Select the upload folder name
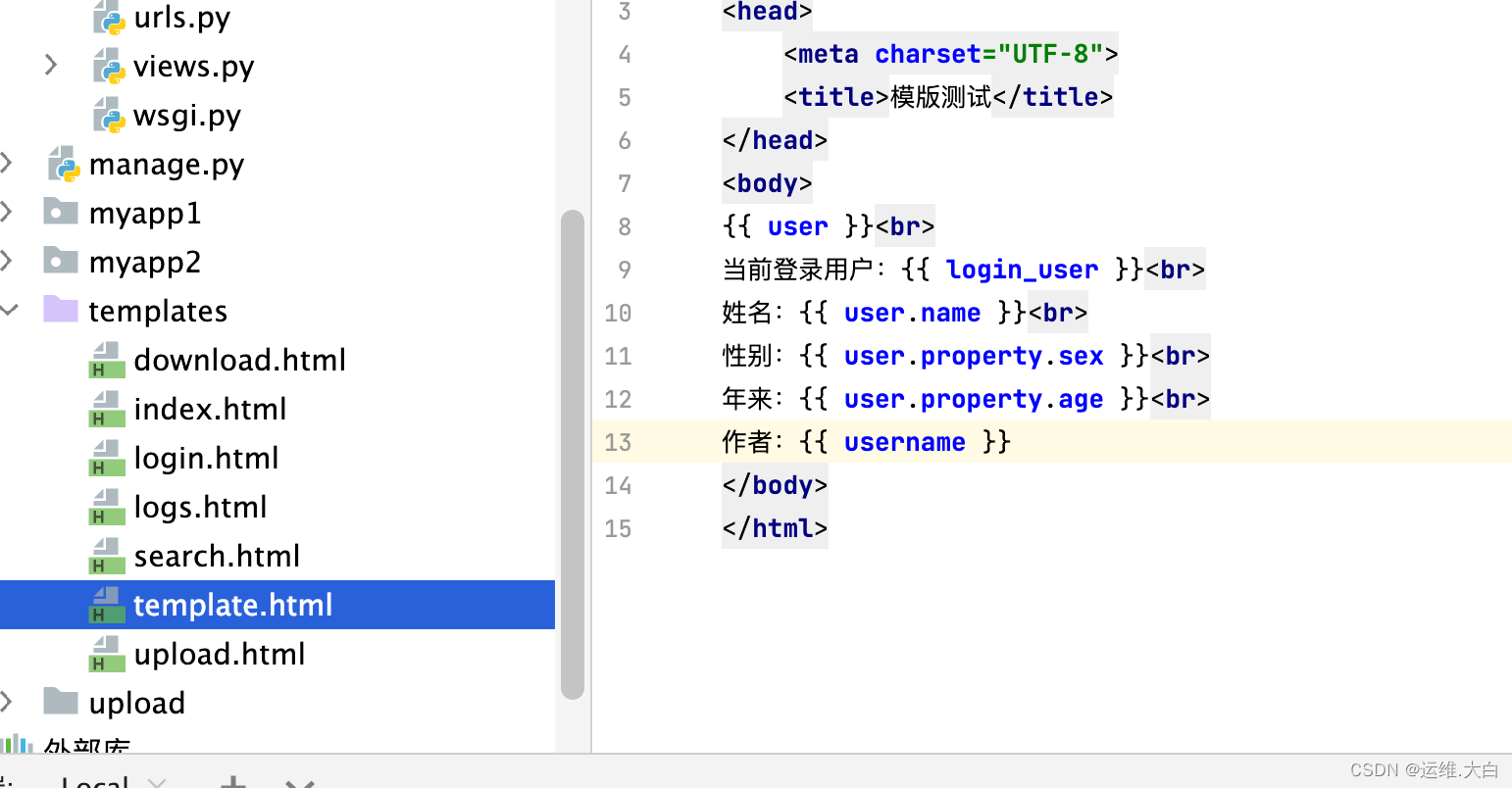 [x=137, y=704]
